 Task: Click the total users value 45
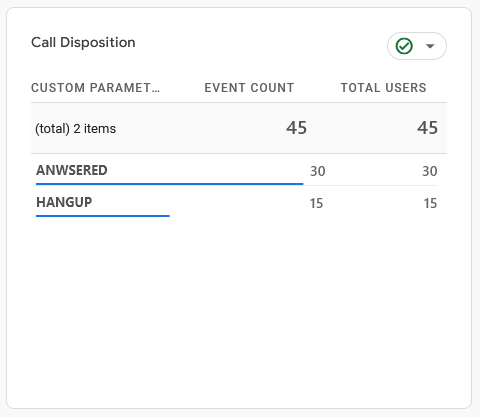(x=427, y=128)
